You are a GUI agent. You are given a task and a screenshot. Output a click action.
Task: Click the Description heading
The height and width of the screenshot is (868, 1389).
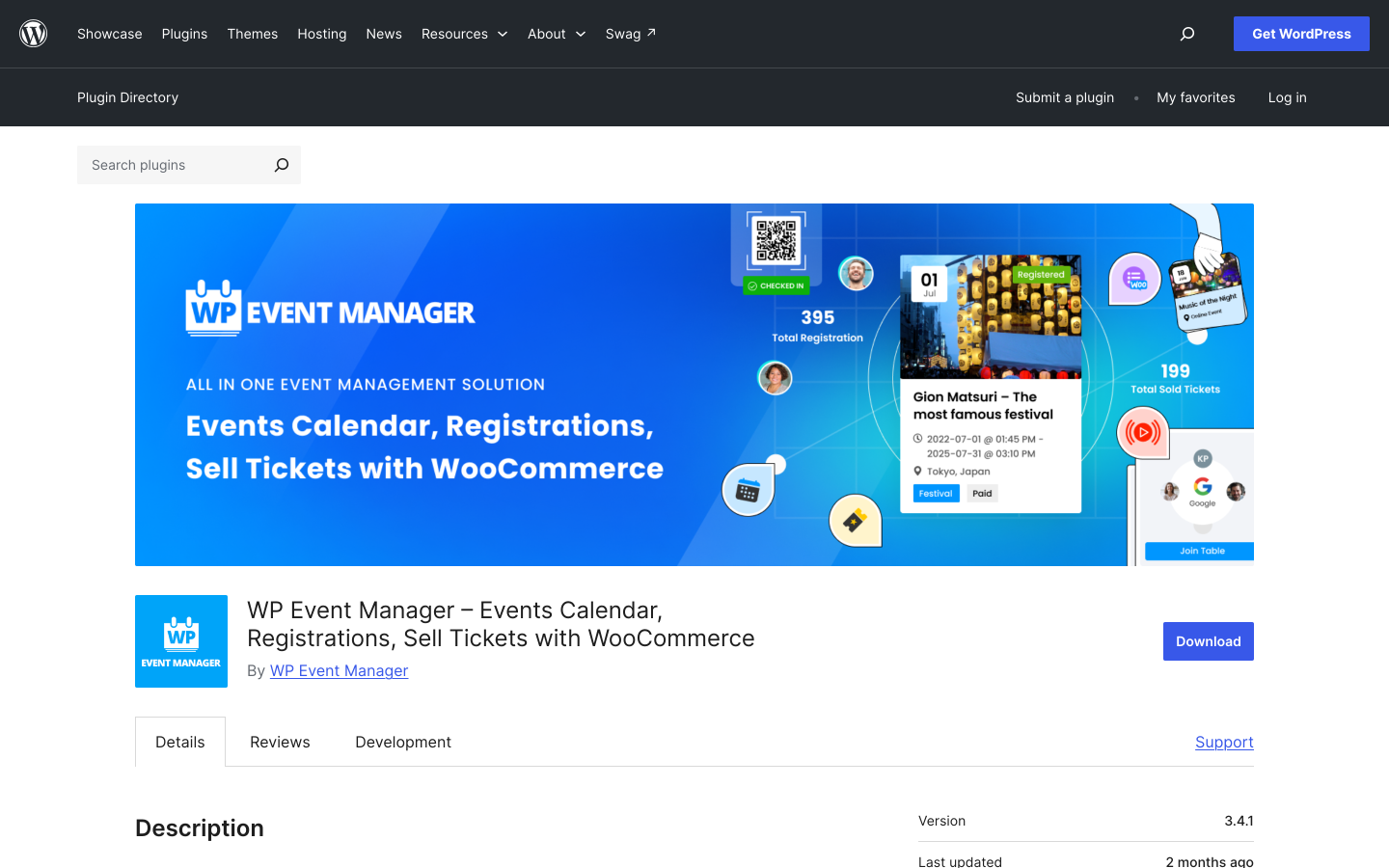coord(200,828)
